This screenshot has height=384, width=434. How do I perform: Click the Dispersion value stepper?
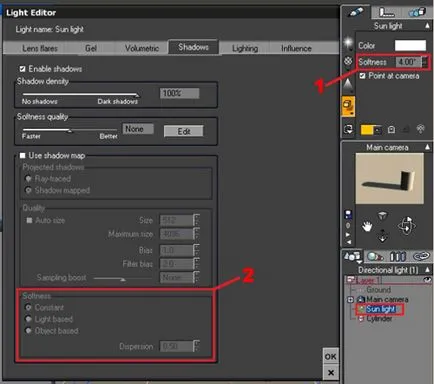click(x=196, y=346)
